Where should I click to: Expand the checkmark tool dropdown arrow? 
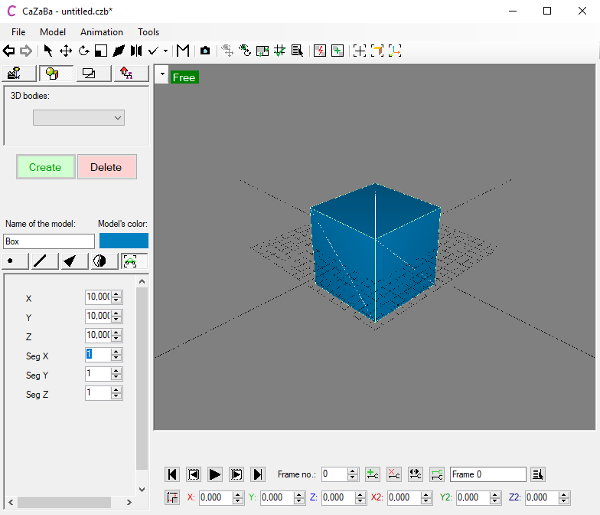pos(165,50)
